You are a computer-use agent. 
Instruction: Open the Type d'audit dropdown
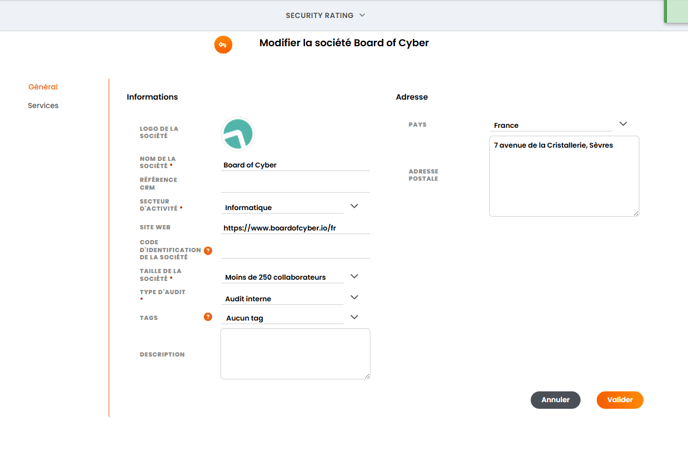[354, 298]
